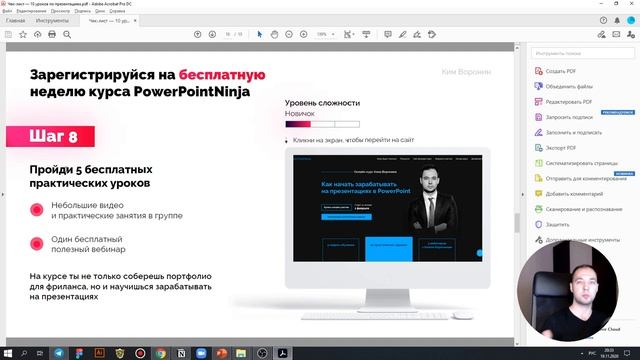Collapse the right tools pane arrow
This screenshot has width=640, height=360.
523,195
